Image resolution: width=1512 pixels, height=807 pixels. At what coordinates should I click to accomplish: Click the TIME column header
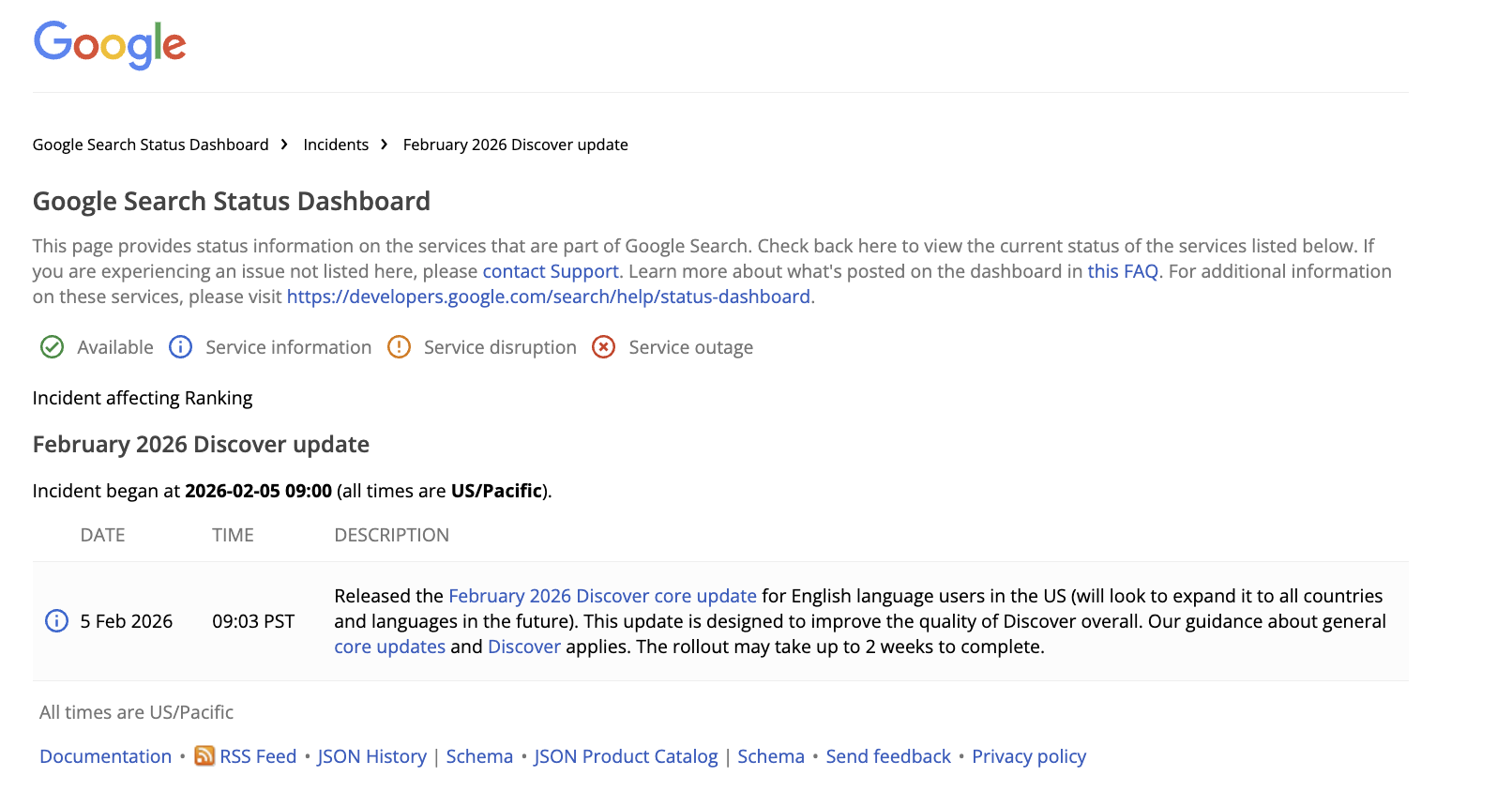pyautogui.click(x=233, y=535)
